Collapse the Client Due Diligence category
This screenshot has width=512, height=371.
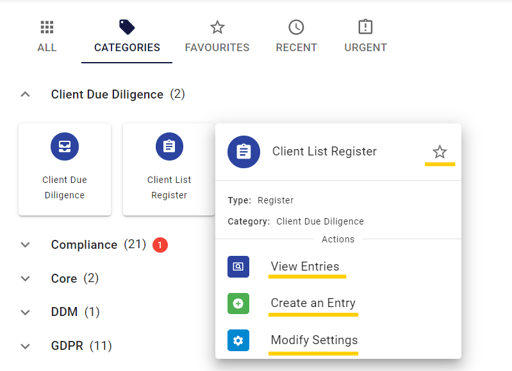pos(25,95)
